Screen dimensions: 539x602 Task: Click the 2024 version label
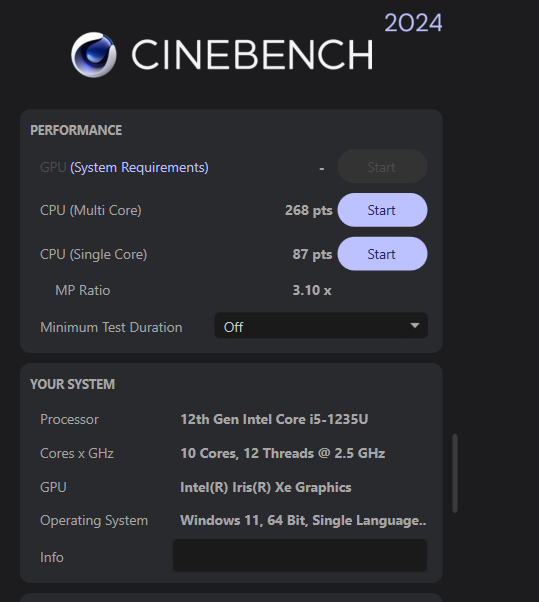point(413,23)
